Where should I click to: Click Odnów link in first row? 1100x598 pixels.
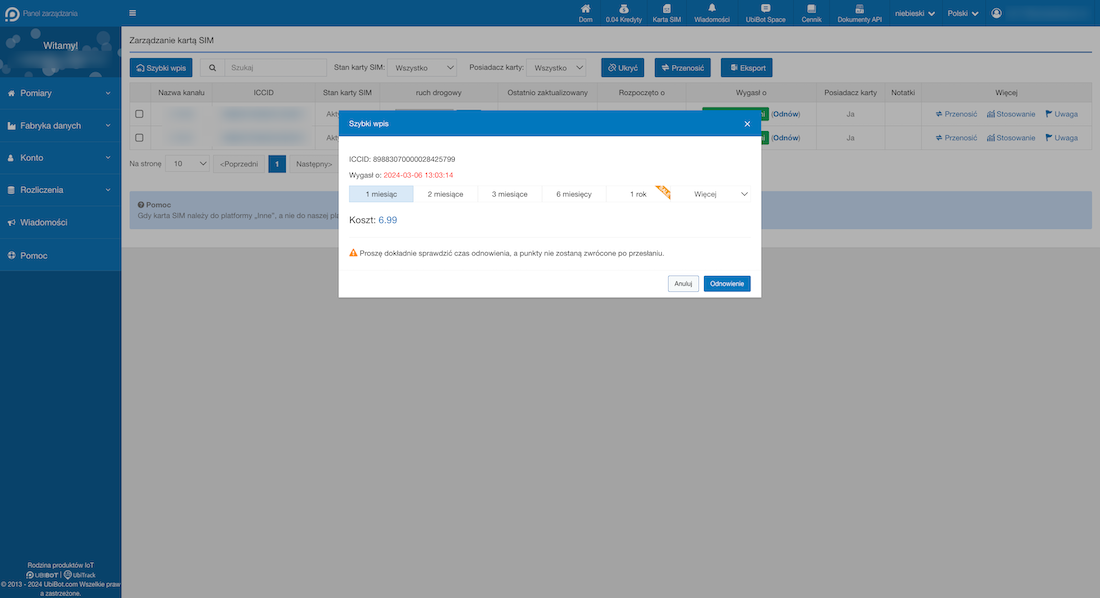(x=786, y=114)
